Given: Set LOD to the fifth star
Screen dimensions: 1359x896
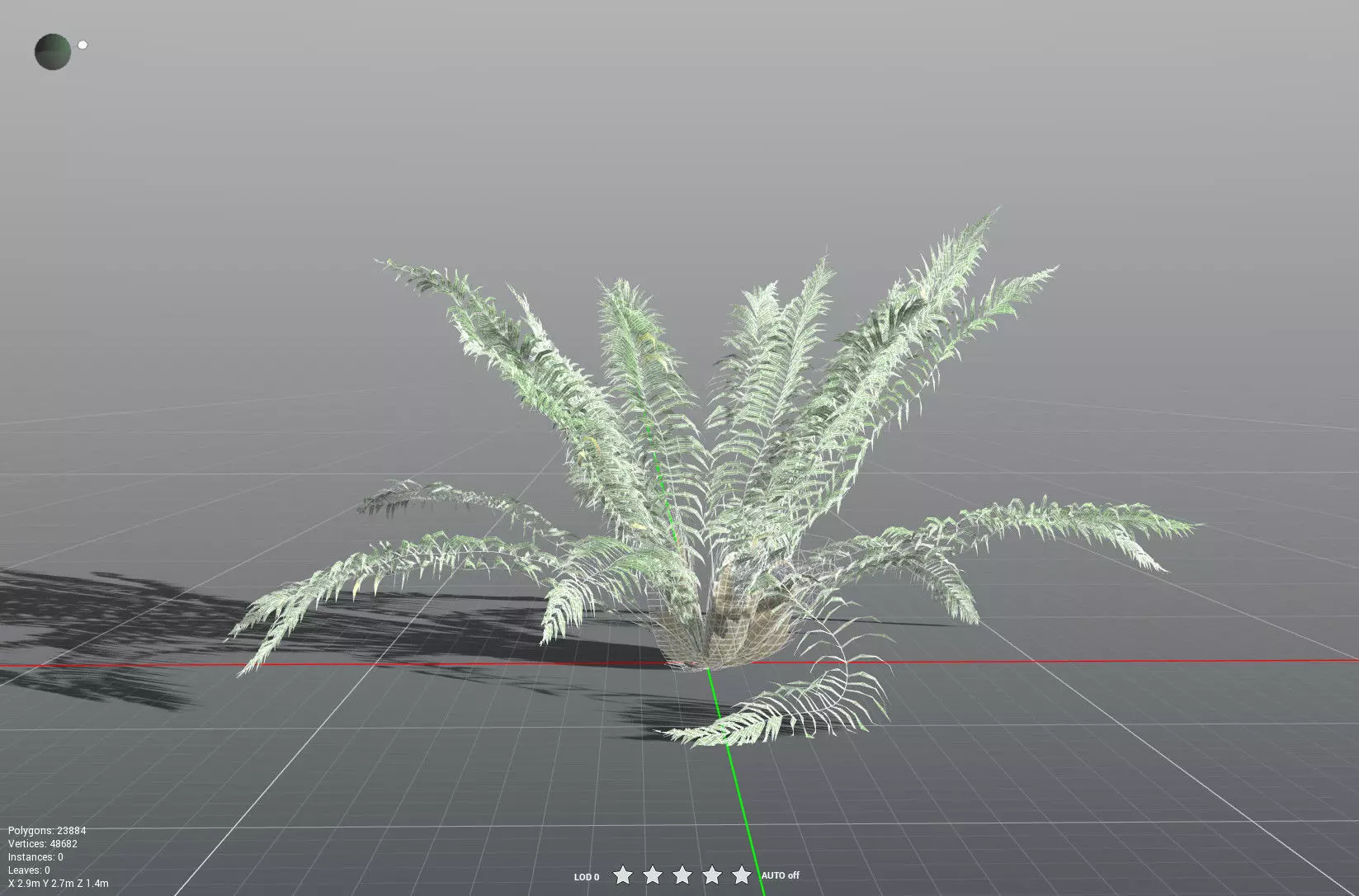Looking at the screenshot, I should pos(742,875).
